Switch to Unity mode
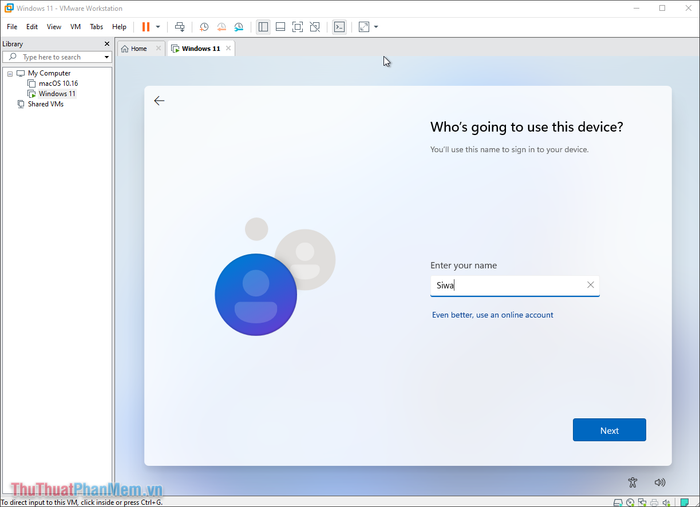This screenshot has height=507, width=700. coord(315,27)
